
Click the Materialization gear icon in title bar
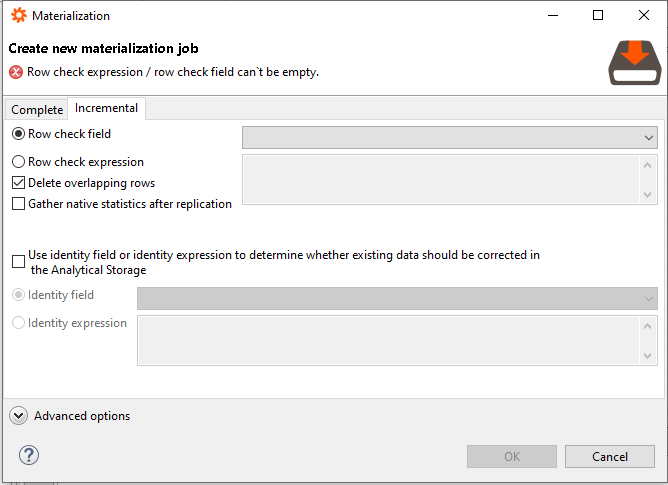[x=18, y=16]
